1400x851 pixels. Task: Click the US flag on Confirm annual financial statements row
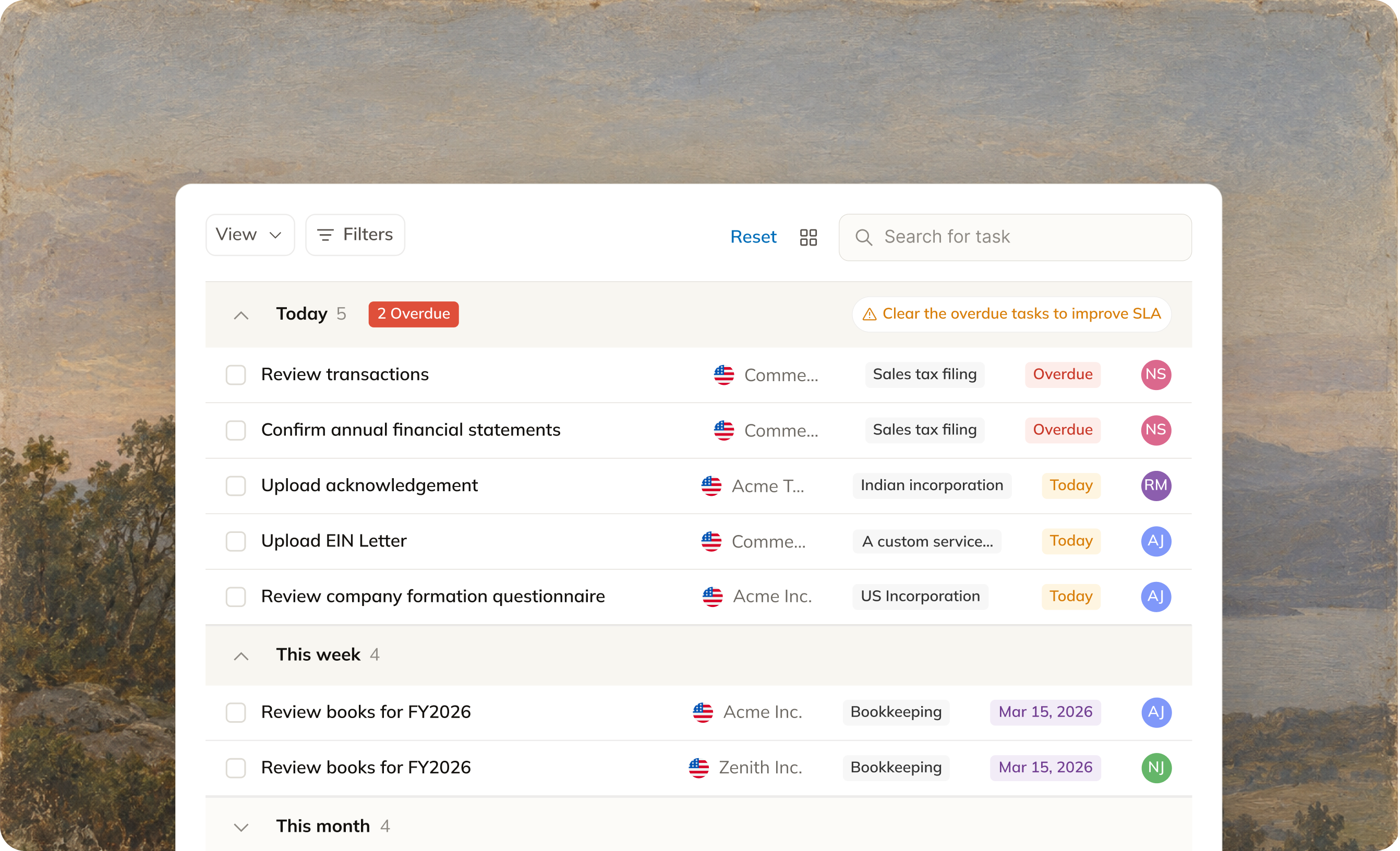click(x=723, y=431)
